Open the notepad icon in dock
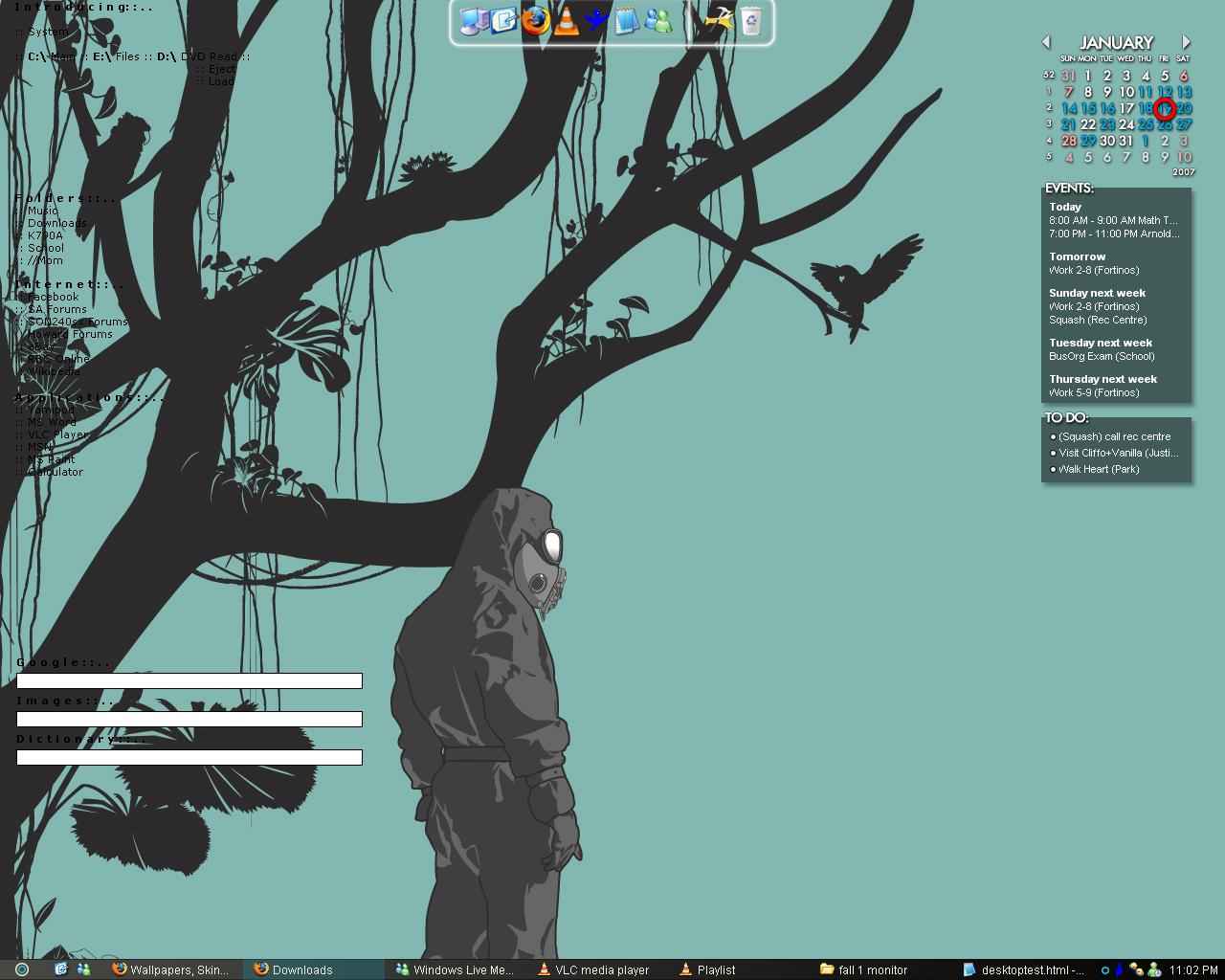The height and width of the screenshot is (980, 1225). [x=627, y=20]
